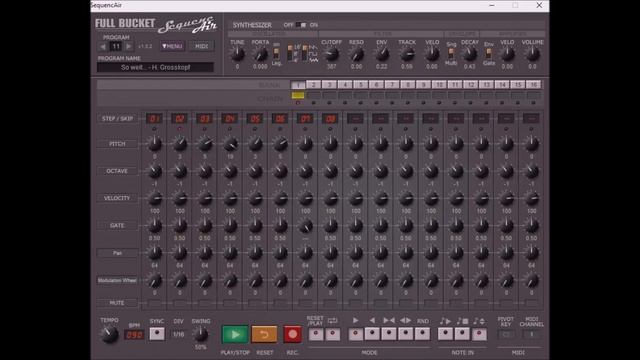
Task: Select bank 5 tab
Action: pyautogui.click(x=360, y=84)
